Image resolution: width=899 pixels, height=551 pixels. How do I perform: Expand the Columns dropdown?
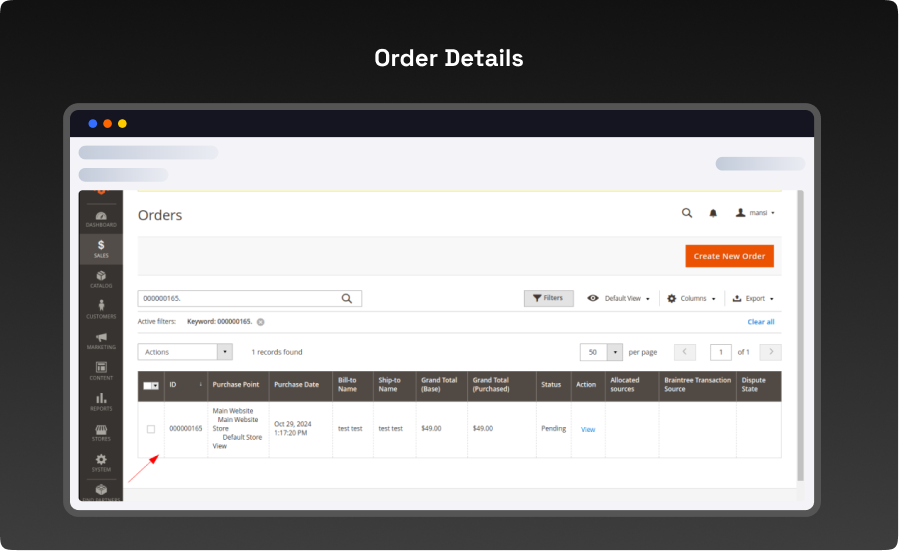tap(692, 298)
